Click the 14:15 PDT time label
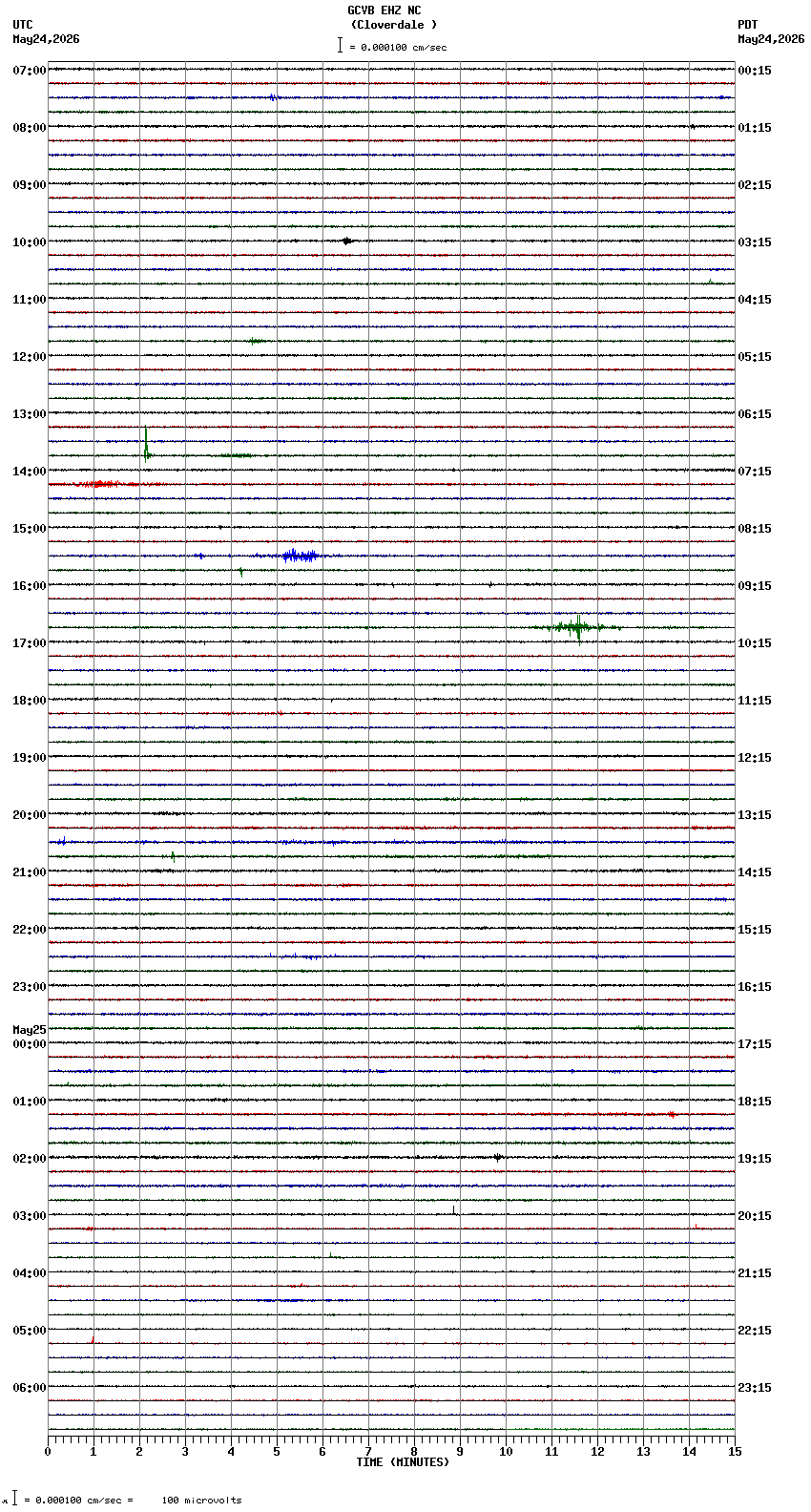Screen dimensions: 811x1512 point(755,872)
